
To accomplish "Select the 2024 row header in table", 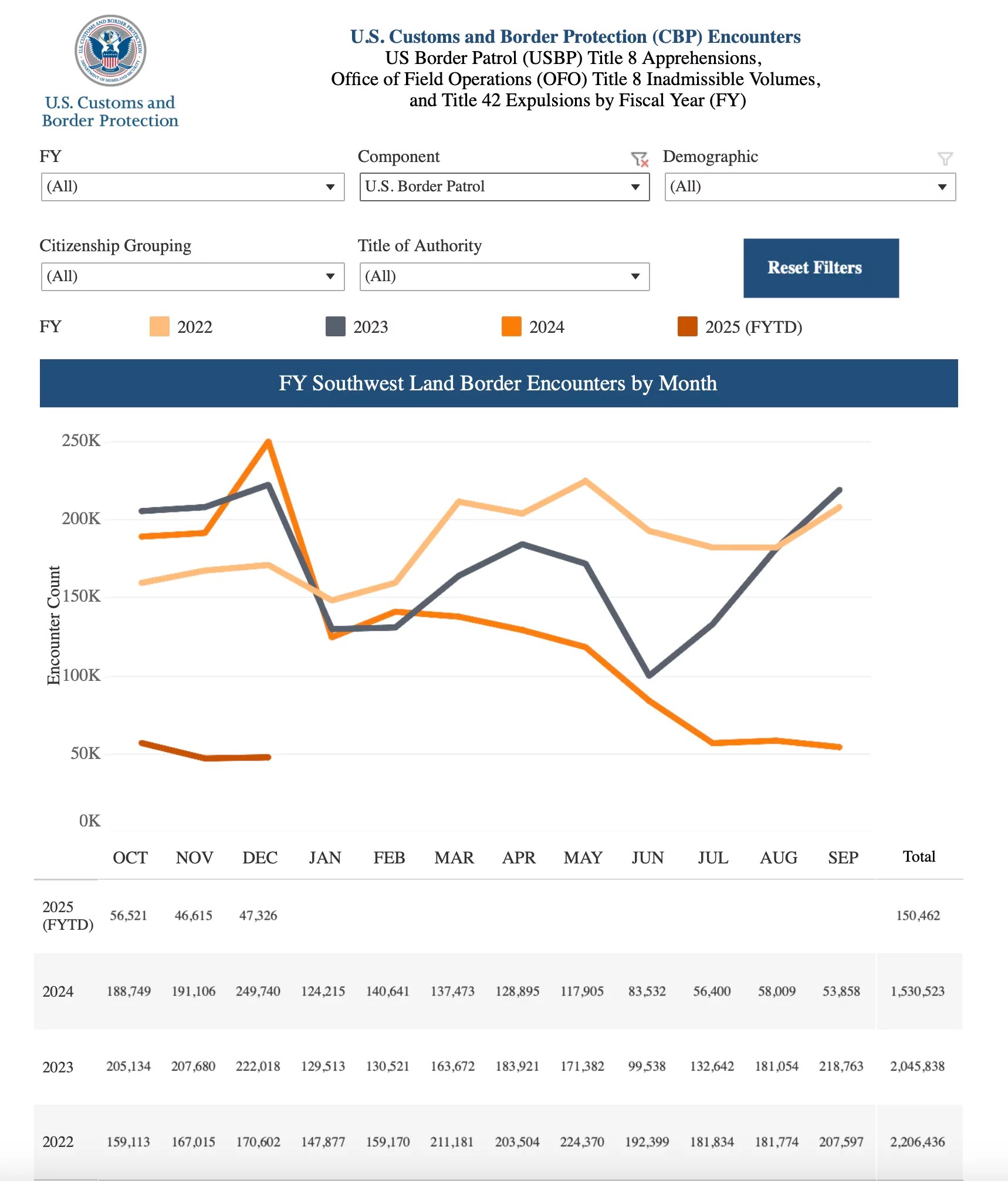I will tap(58, 991).
